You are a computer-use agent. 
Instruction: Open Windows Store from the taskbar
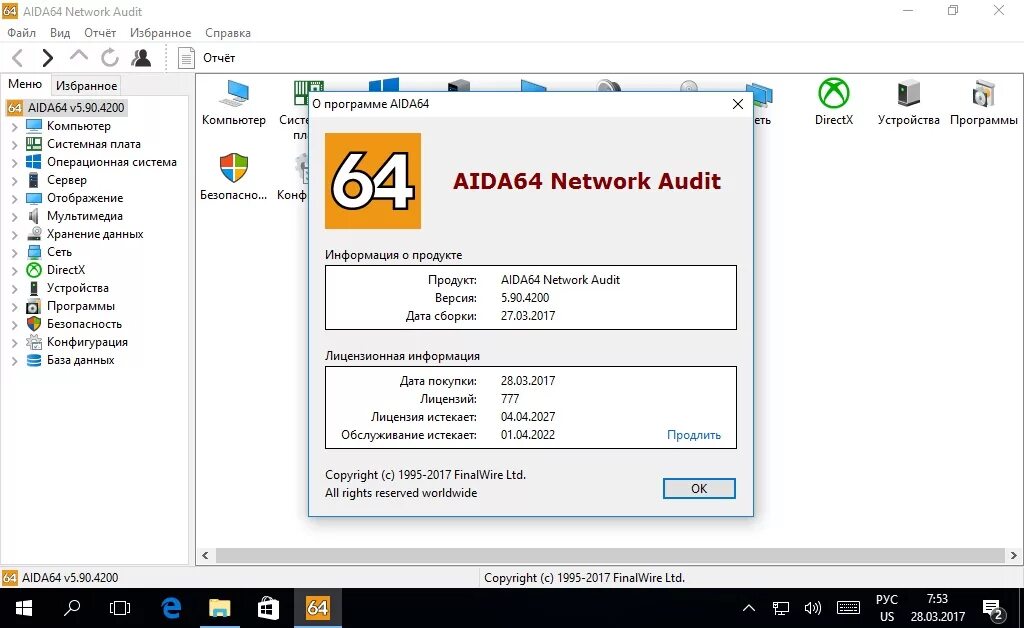click(x=268, y=608)
